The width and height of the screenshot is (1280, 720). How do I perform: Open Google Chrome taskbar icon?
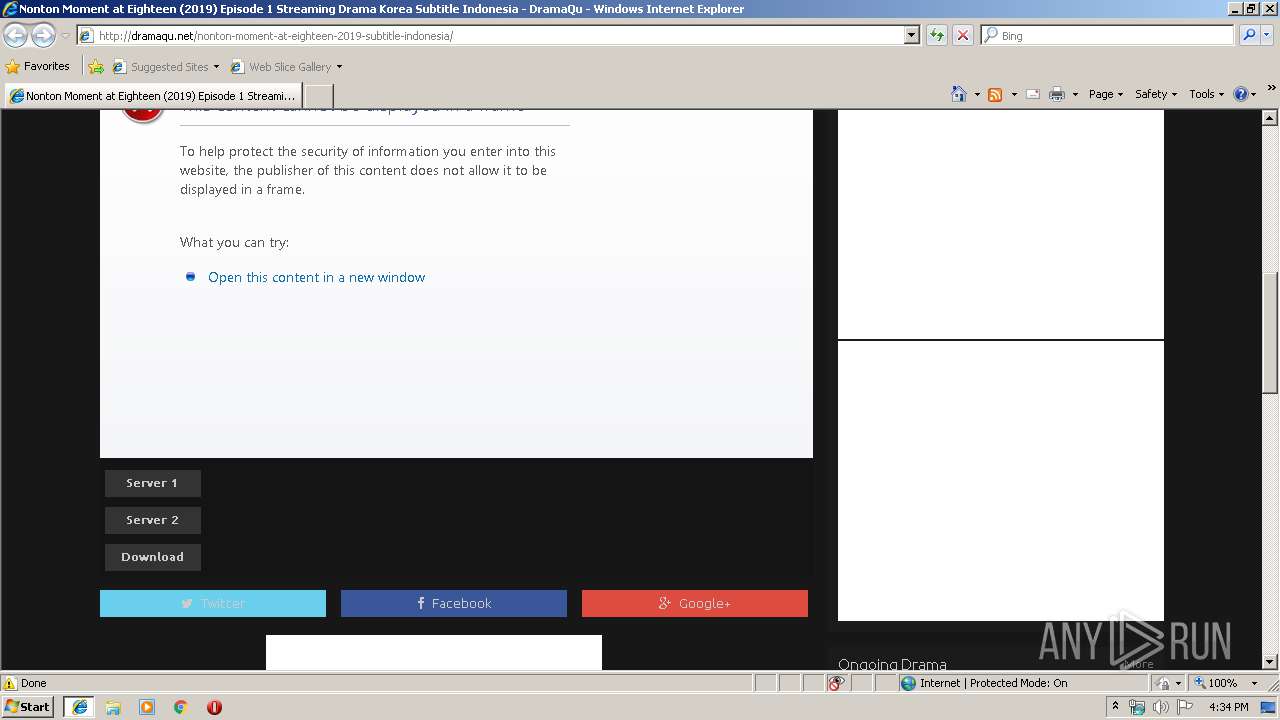pos(181,707)
